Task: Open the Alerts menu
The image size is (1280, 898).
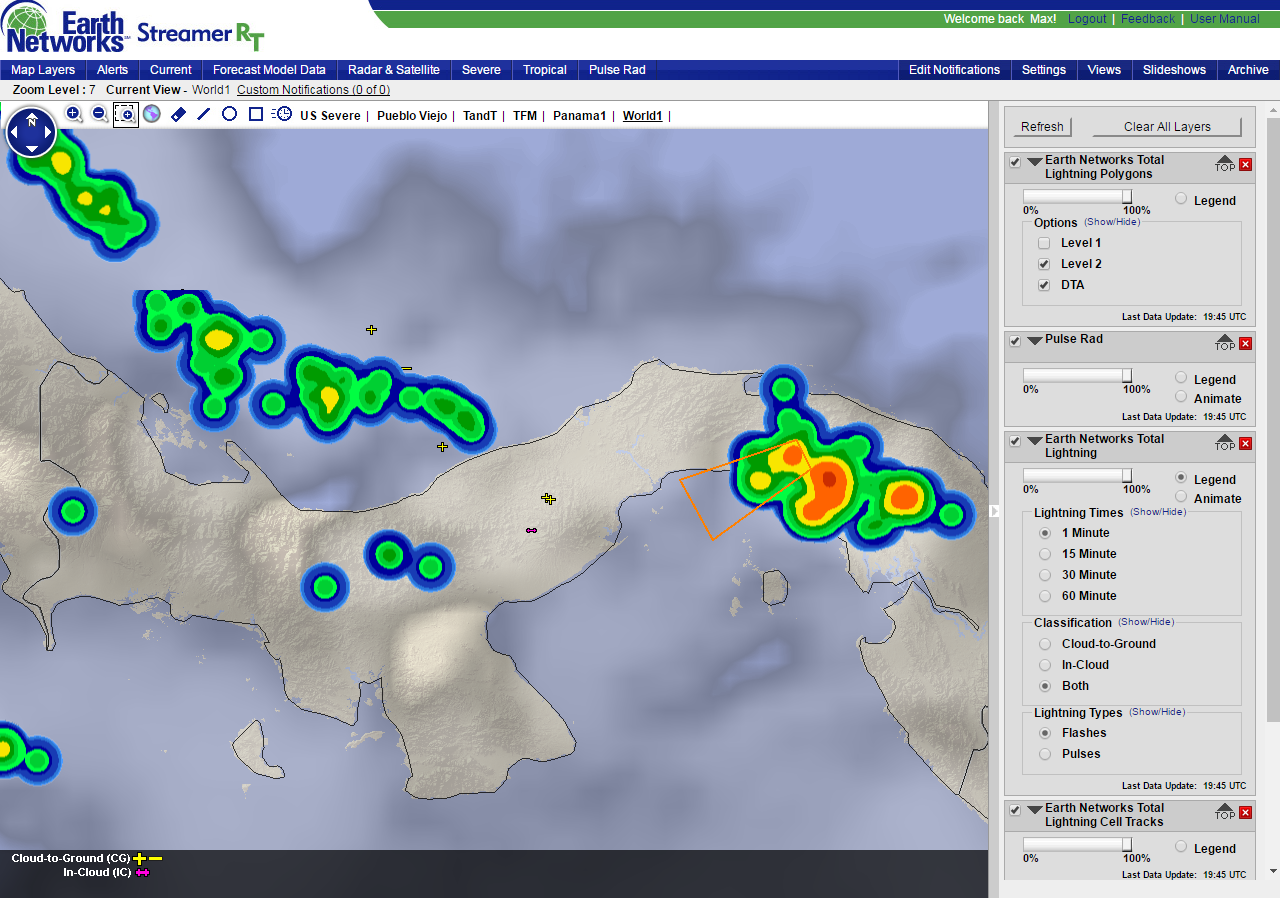Action: coord(113,70)
